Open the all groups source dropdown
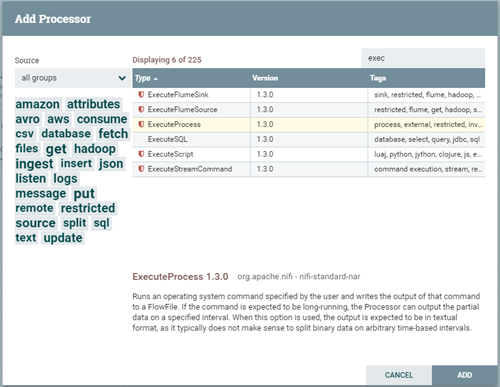The height and width of the screenshot is (387, 500). click(x=73, y=78)
